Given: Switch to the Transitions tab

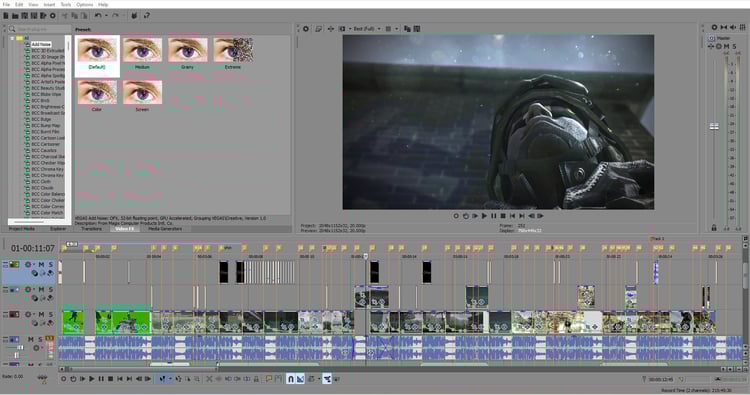Looking at the screenshot, I should 91,229.
